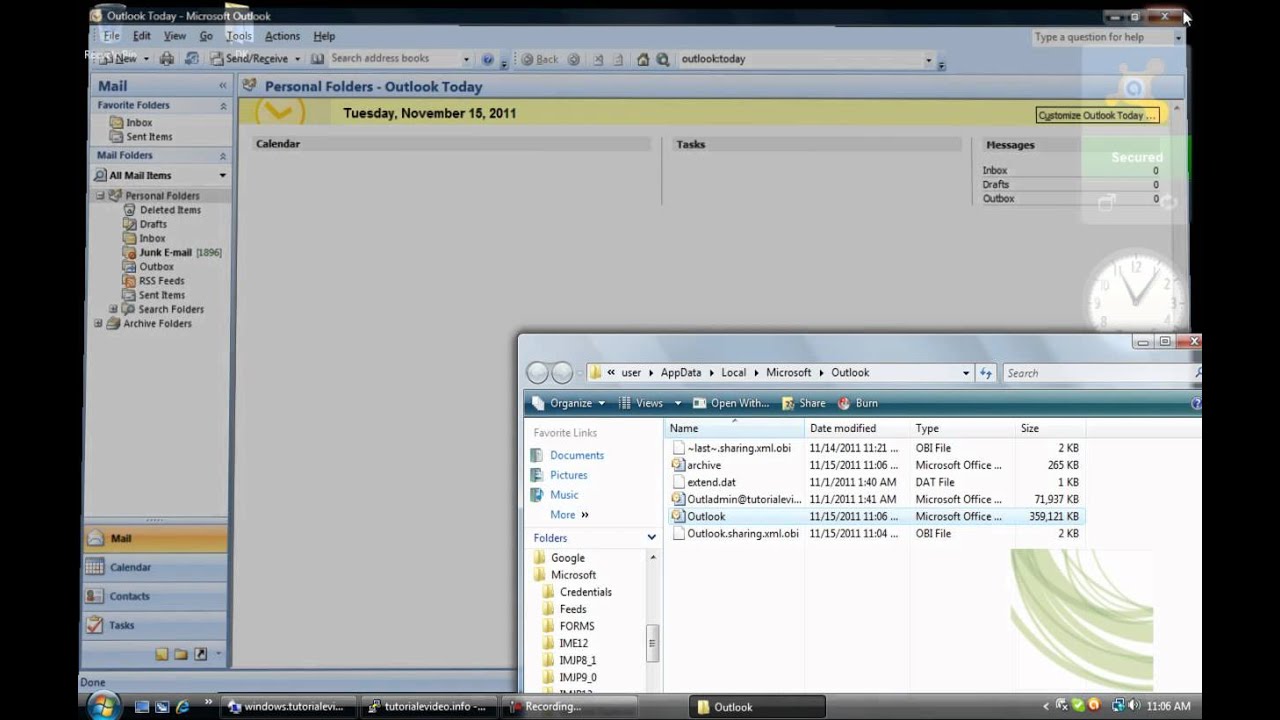Open the Actions menu in Outlook

coord(282,36)
